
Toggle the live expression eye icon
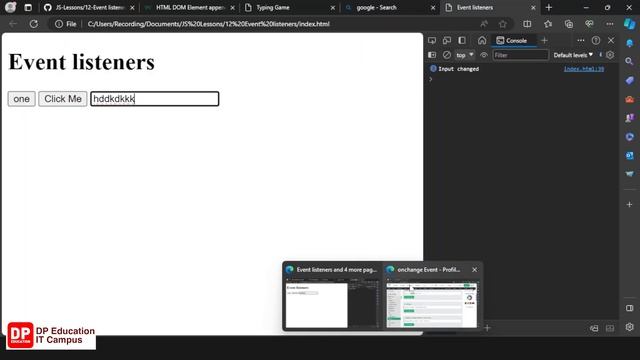[x=484, y=55]
